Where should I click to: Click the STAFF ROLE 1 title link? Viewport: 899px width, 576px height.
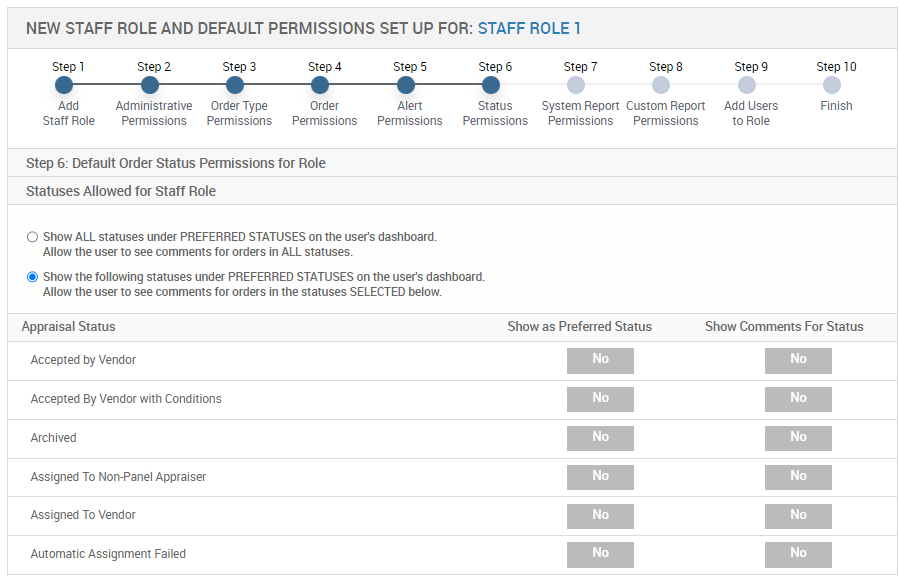[x=529, y=29]
